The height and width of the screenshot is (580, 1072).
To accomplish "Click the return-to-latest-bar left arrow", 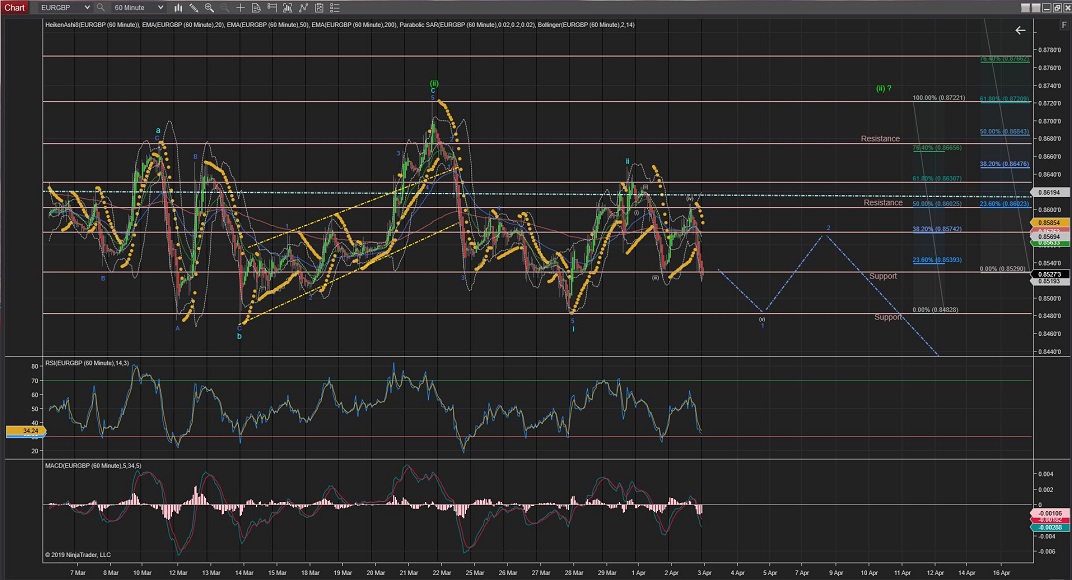I will (1020, 30).
